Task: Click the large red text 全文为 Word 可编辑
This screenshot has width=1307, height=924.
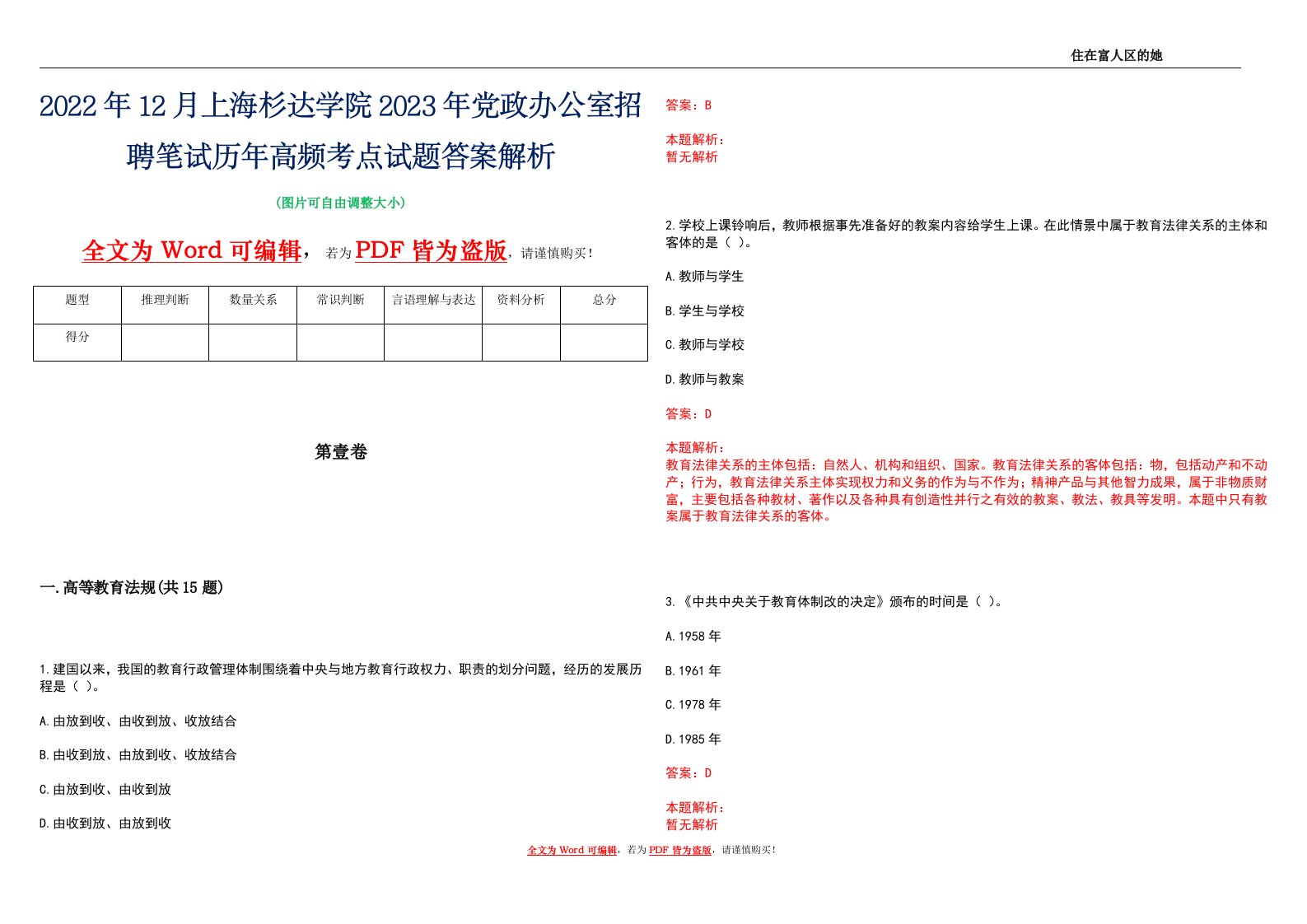Action: coord(191,250)
